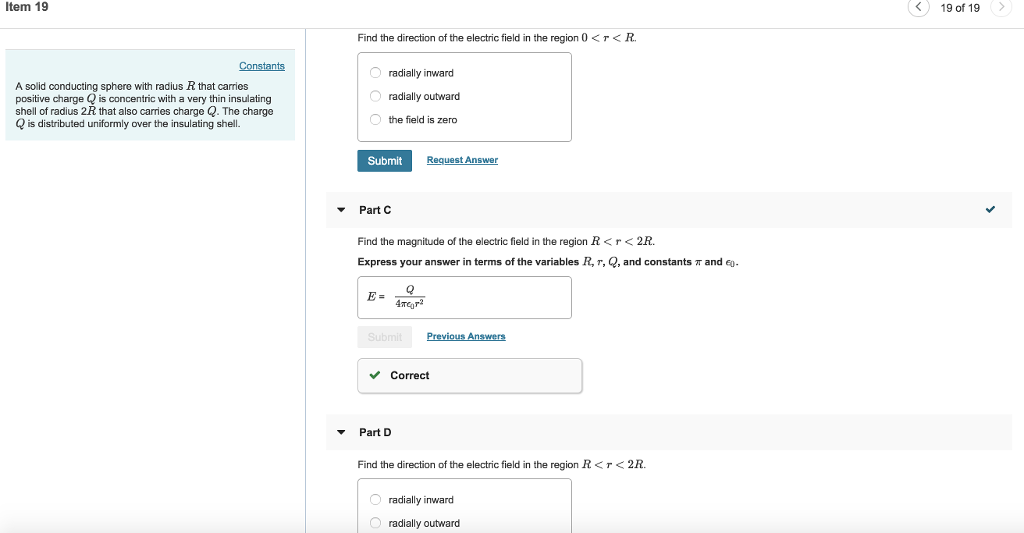Click the blue Submit button
Screen dimensions: 1024x533
coord(385,161)
